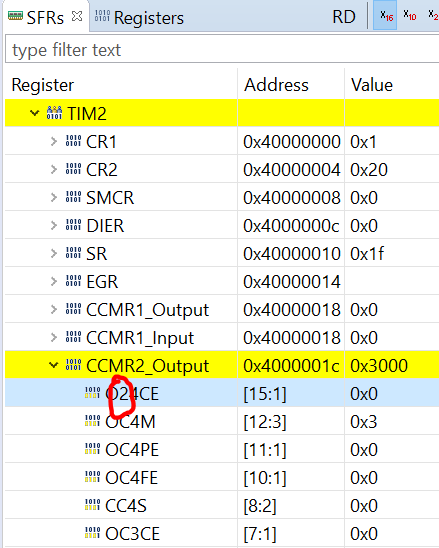
Task: Click the RD read button
Action: pyautogui.click(x=344, y=17)
